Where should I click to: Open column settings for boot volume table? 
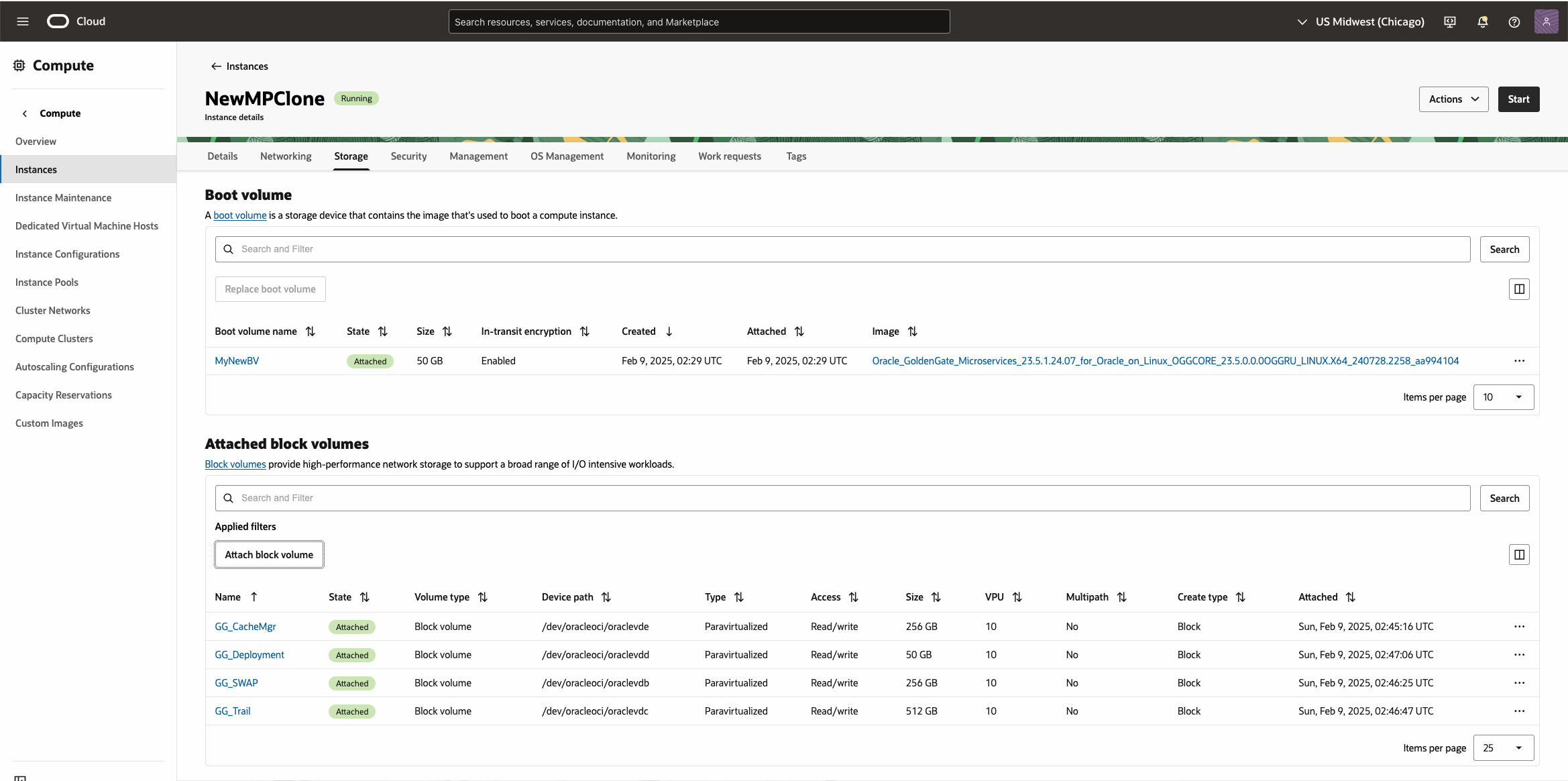pyautogui.click(x=1519, y=289)
